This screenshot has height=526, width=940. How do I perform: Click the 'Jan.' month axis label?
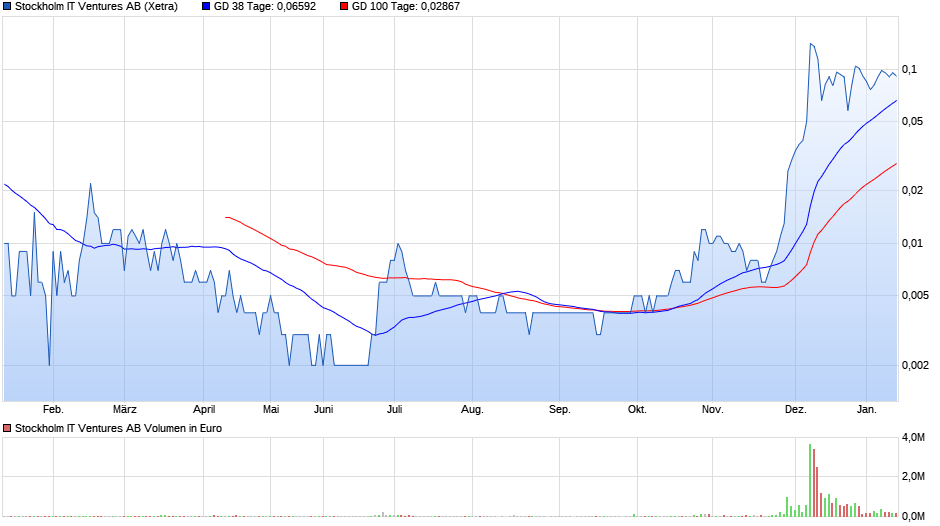pos(867,410)
